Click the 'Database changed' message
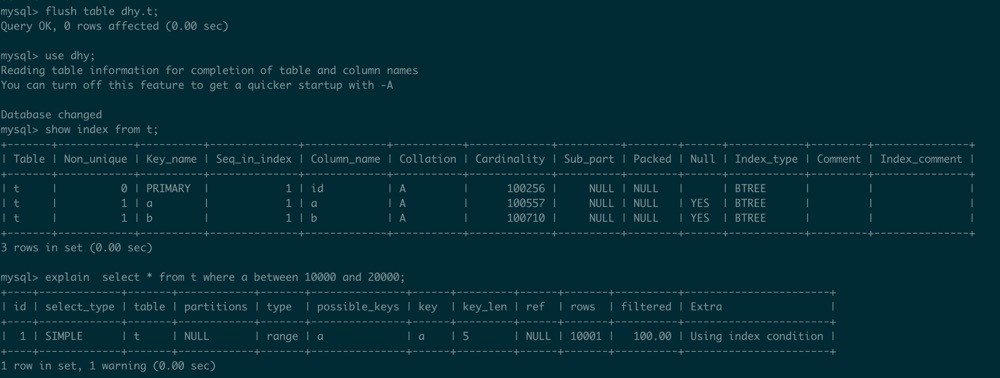The width and height of the screenshot is (1000, 378). click(x=51, y=115)
